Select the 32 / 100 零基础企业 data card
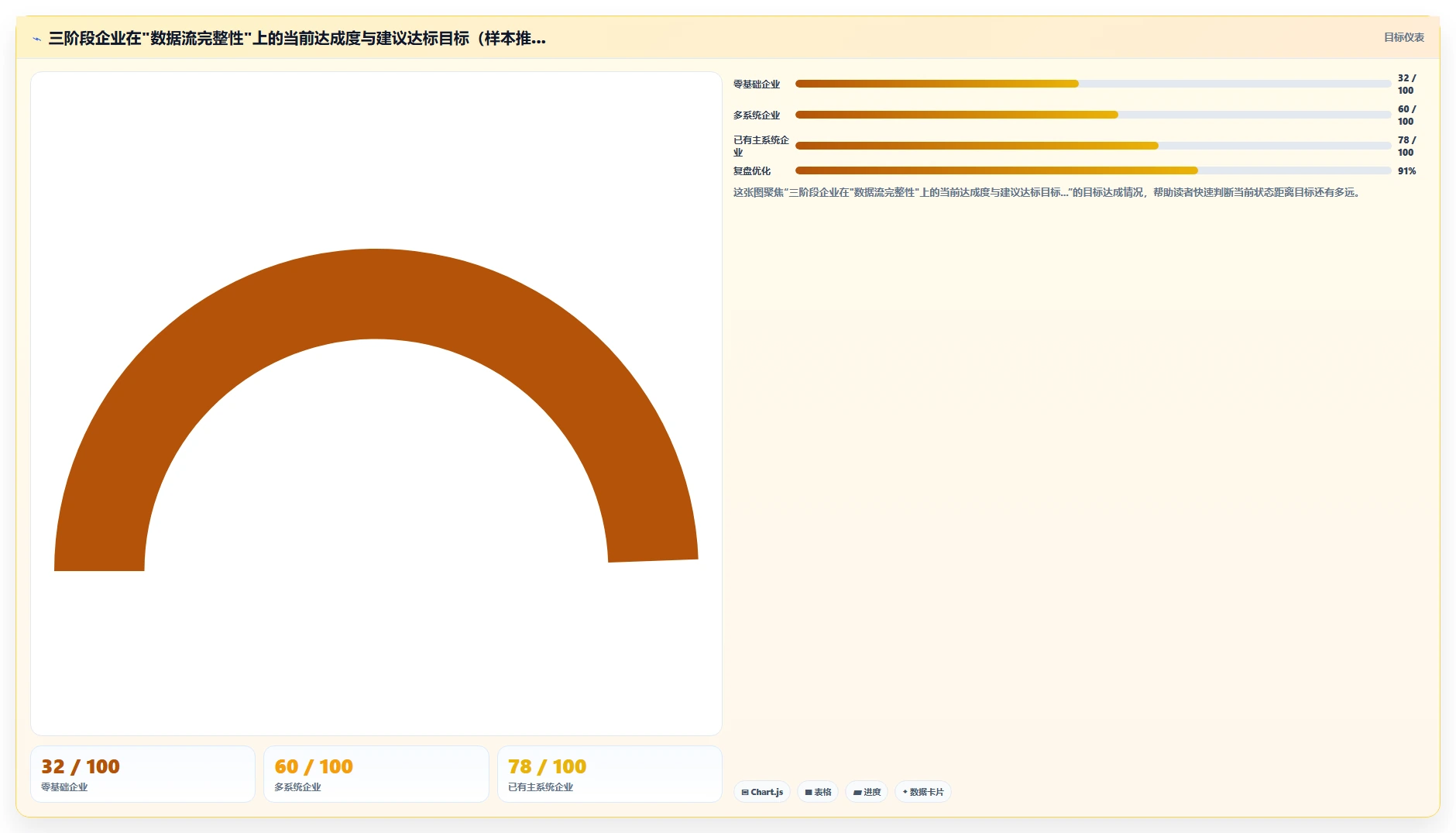The width and height of the screenshot is (1456, 833). (143, 774)
